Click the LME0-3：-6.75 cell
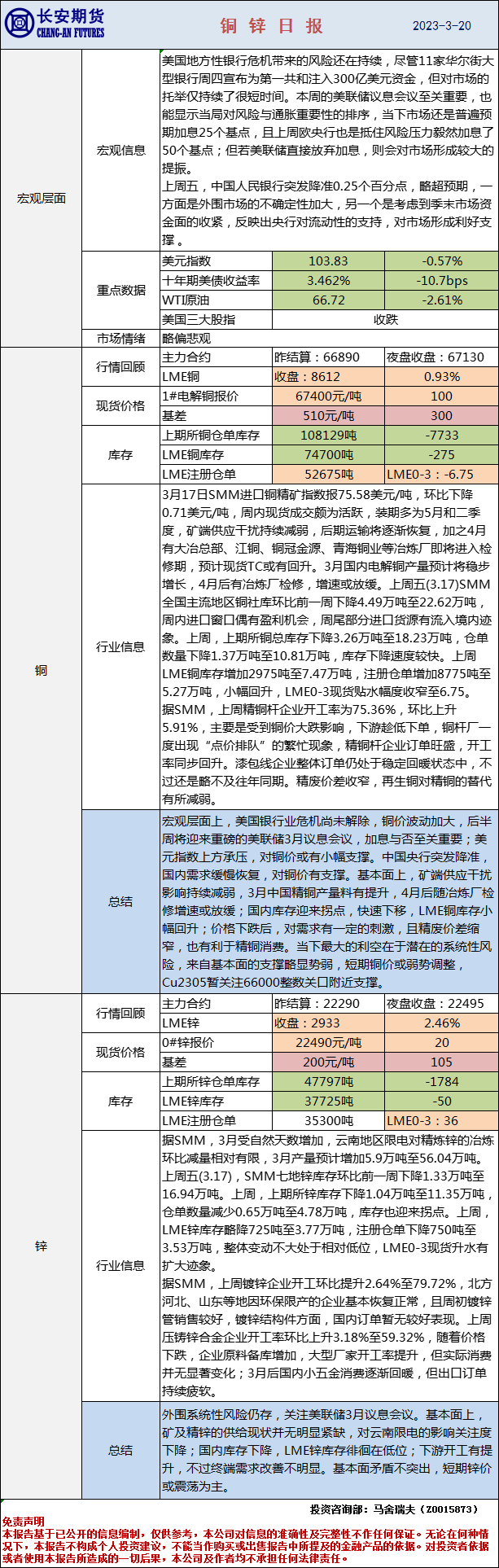 point(441,474)
